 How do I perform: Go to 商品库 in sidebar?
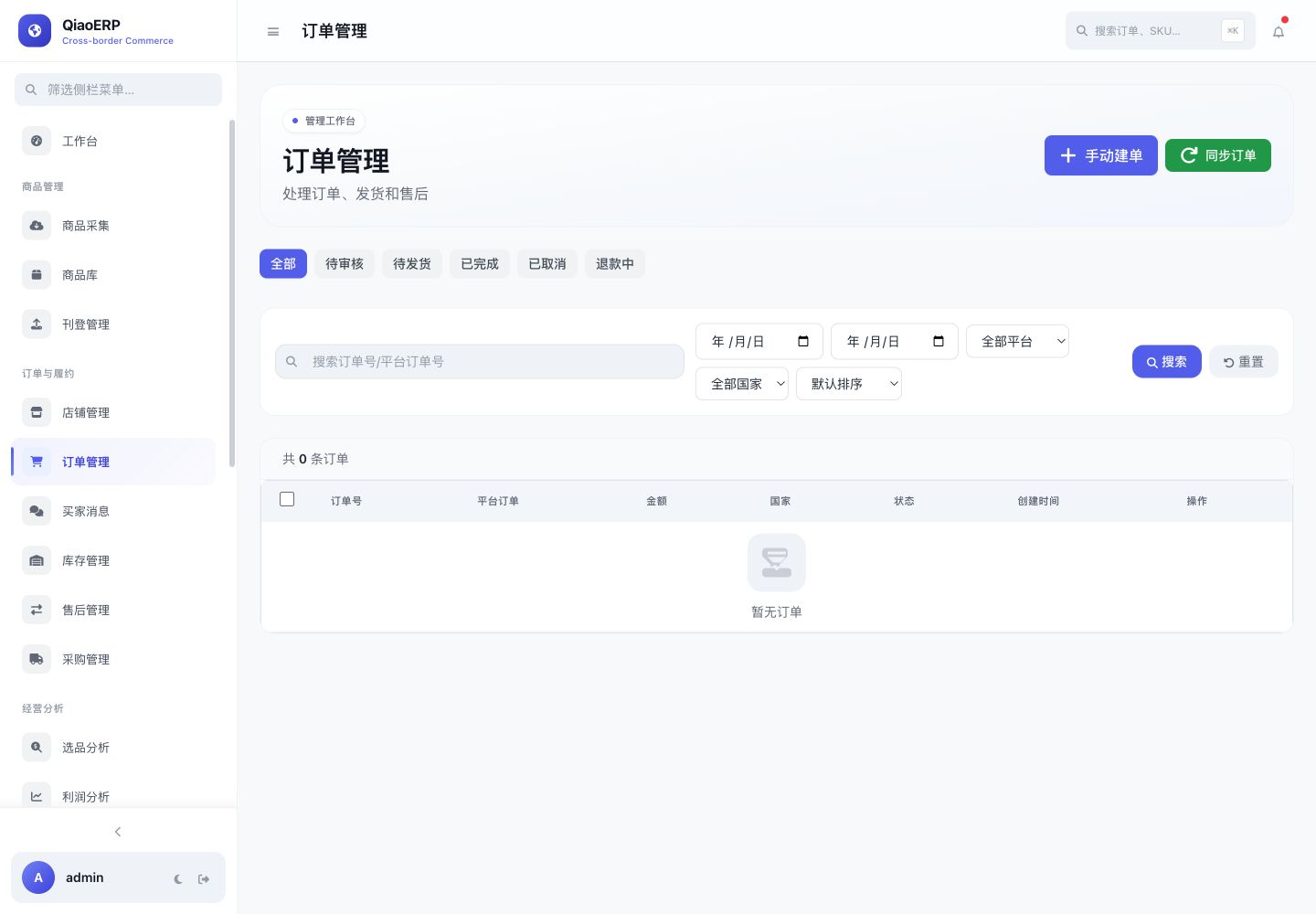click(113, 275)
